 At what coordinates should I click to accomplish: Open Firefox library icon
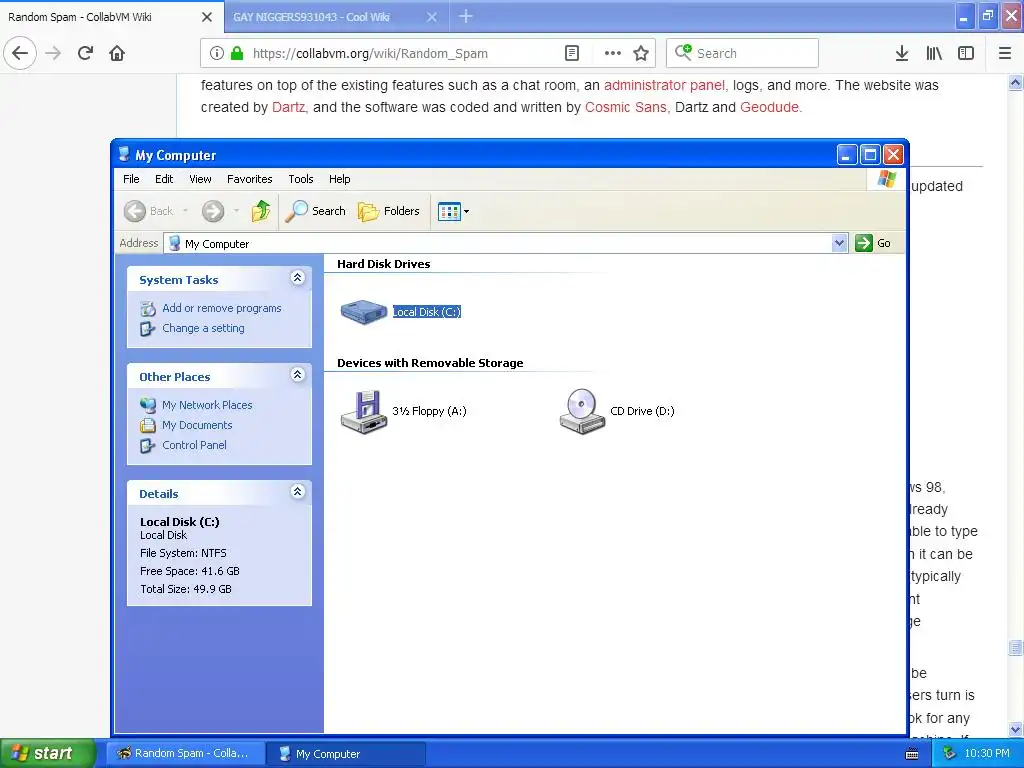(934, 54)
